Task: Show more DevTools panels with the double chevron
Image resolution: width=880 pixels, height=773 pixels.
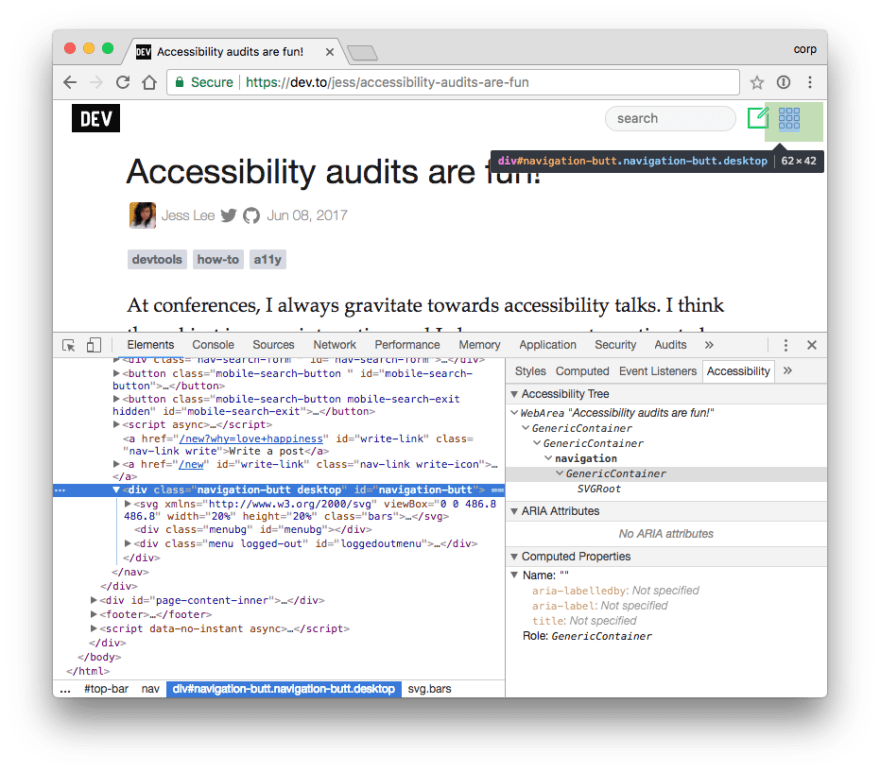Action: [x=709, y=345]
